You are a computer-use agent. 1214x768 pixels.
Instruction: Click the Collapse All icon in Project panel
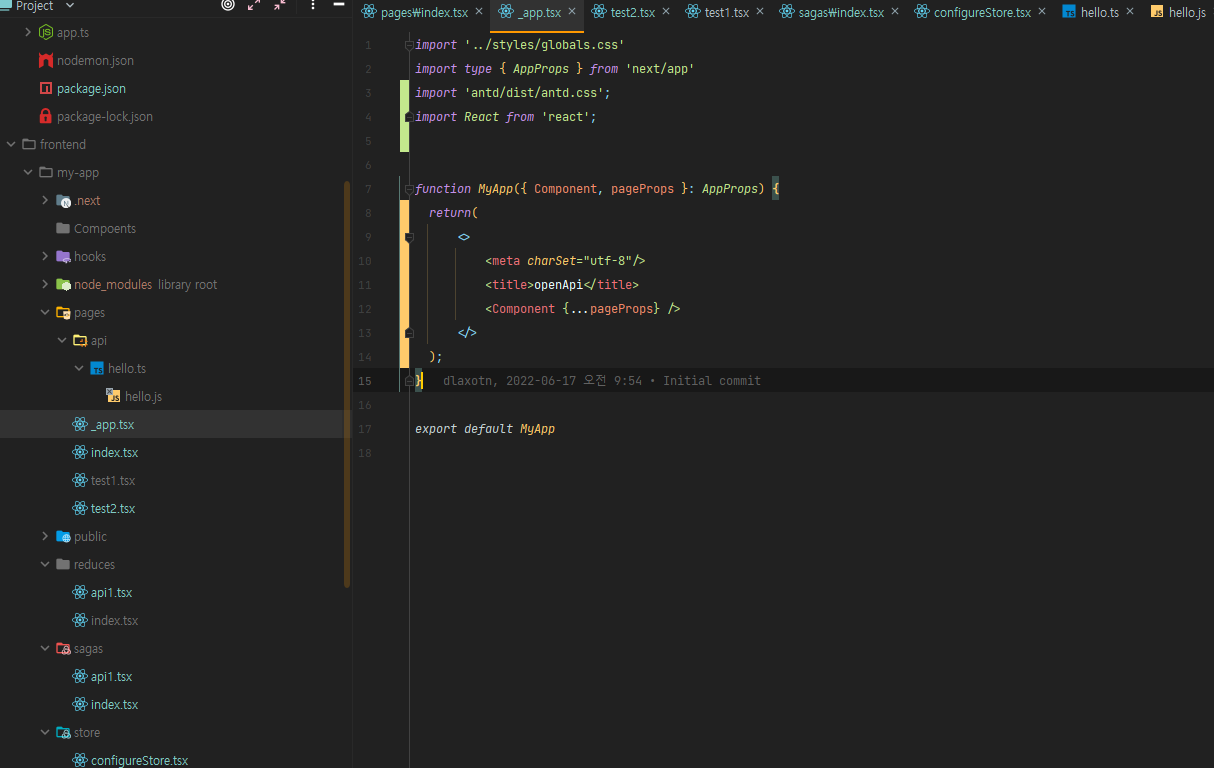pyautogui.click(x=280, y=5)
